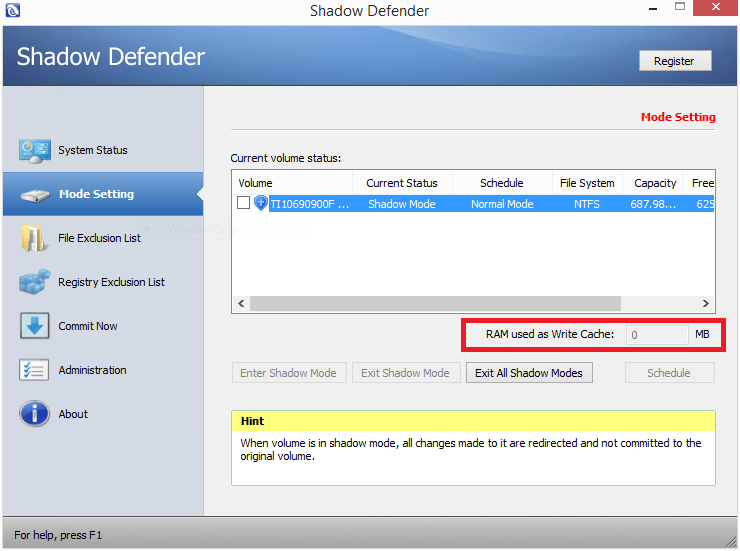Screen dimensions: 740x551
Task: Click the RAM used as Write Cache field
Action: [657, 334]
